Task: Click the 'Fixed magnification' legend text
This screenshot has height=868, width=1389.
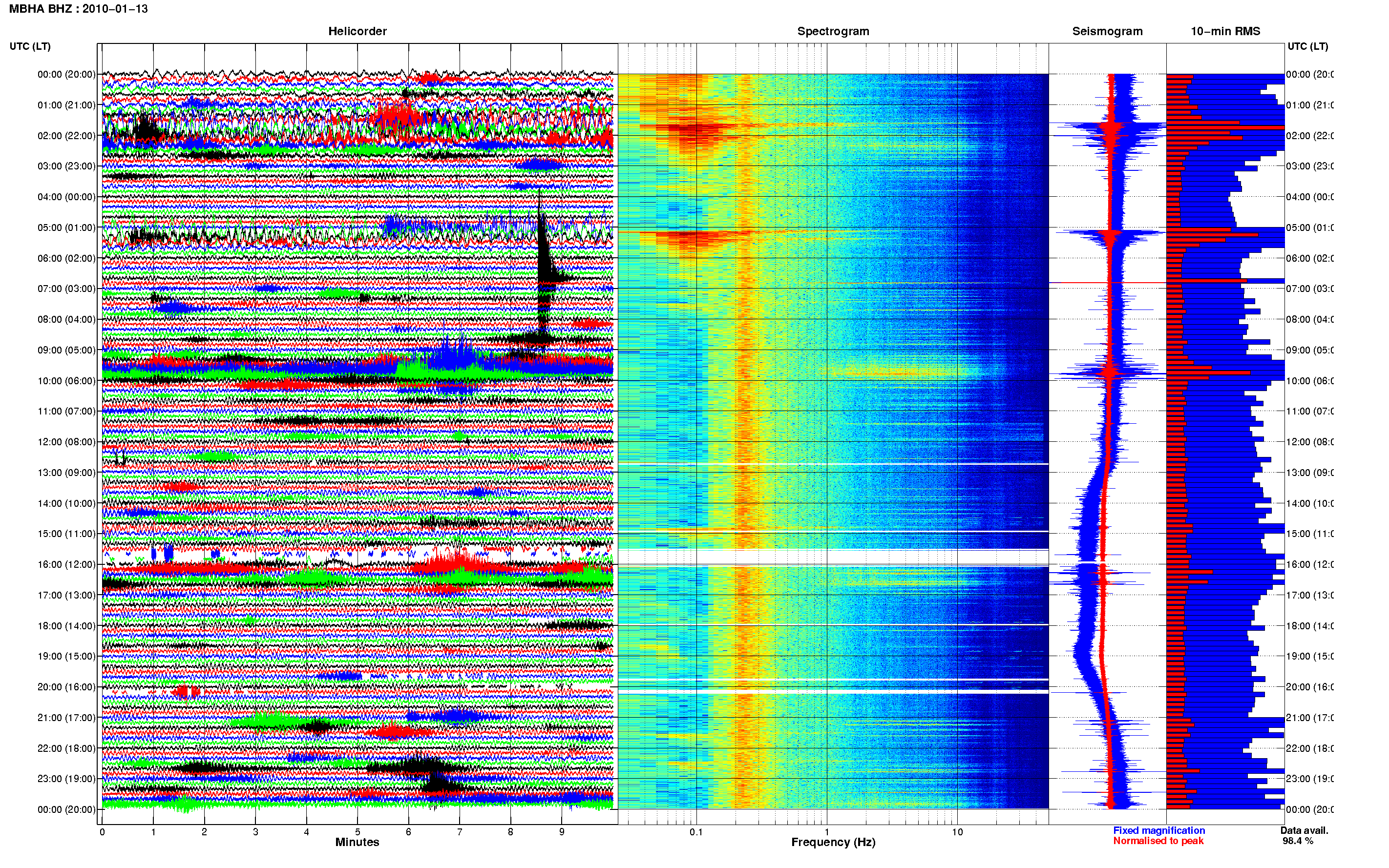Action: coord(1159,830)
